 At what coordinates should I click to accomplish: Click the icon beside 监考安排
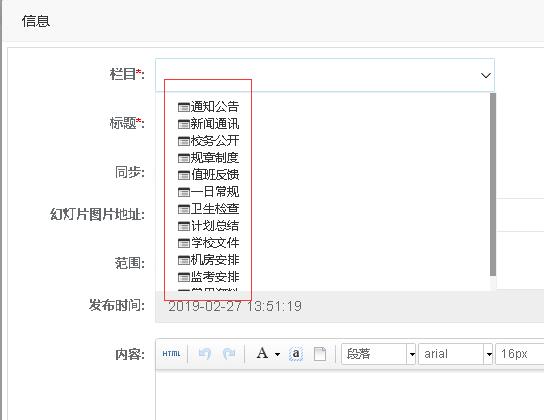click(x=184, y=277)
